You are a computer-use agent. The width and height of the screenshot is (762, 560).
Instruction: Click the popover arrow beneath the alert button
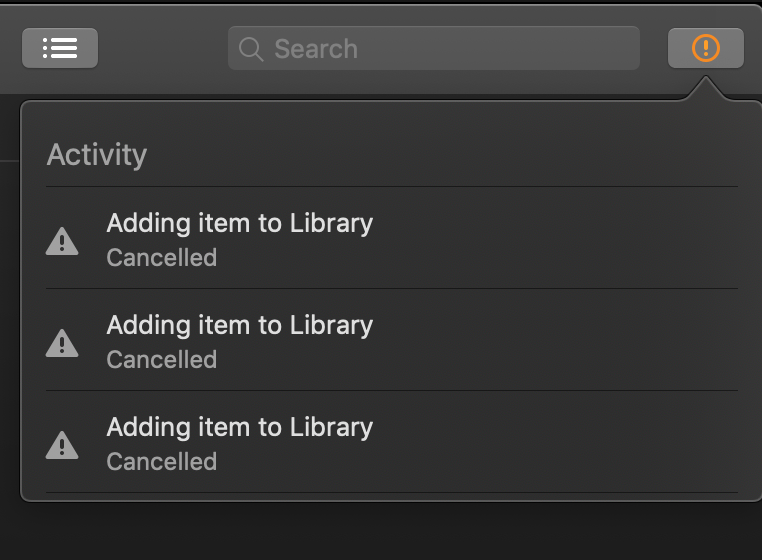[x=705, y=87]
